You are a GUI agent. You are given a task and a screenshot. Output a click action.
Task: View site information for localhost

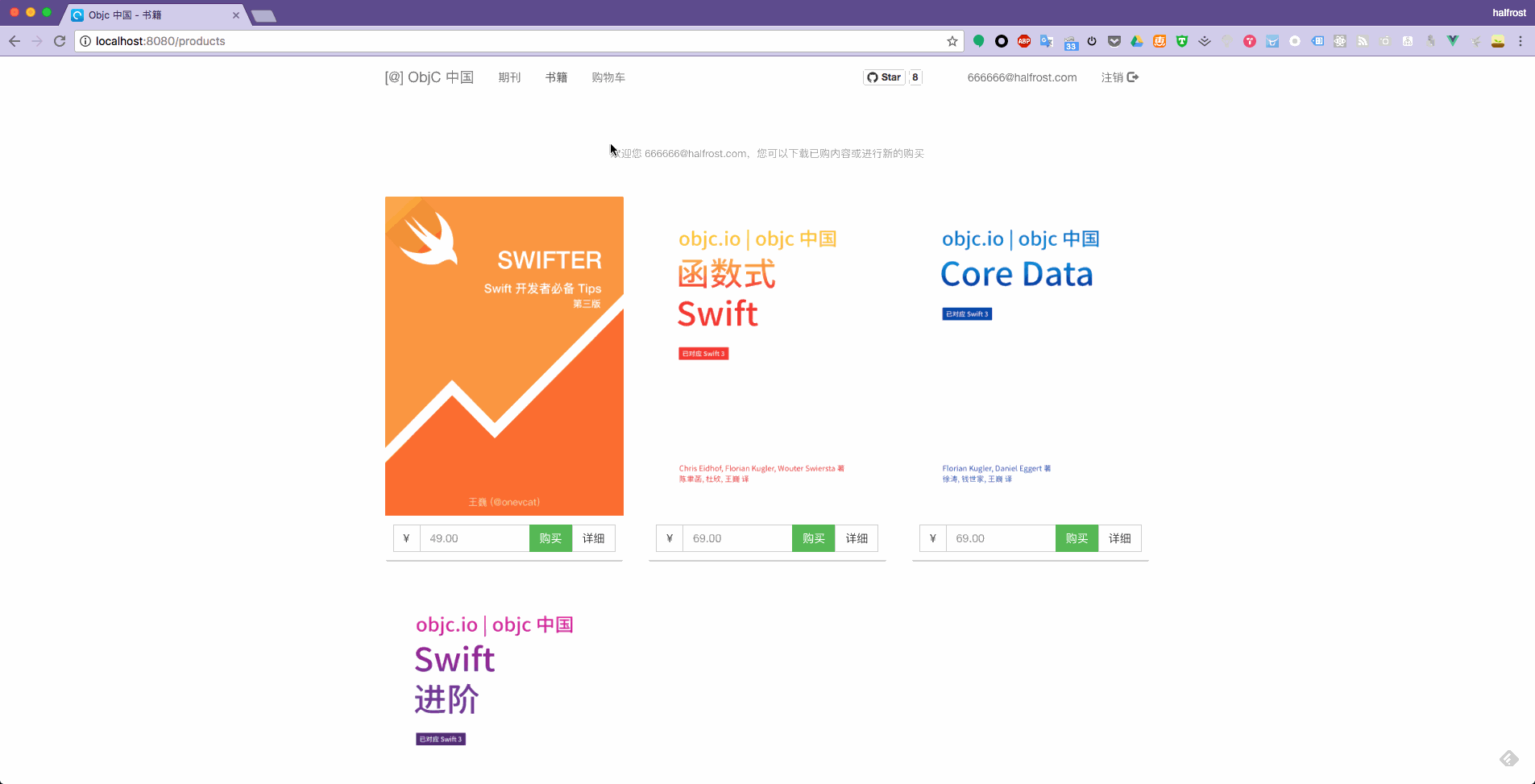point(85,41)
